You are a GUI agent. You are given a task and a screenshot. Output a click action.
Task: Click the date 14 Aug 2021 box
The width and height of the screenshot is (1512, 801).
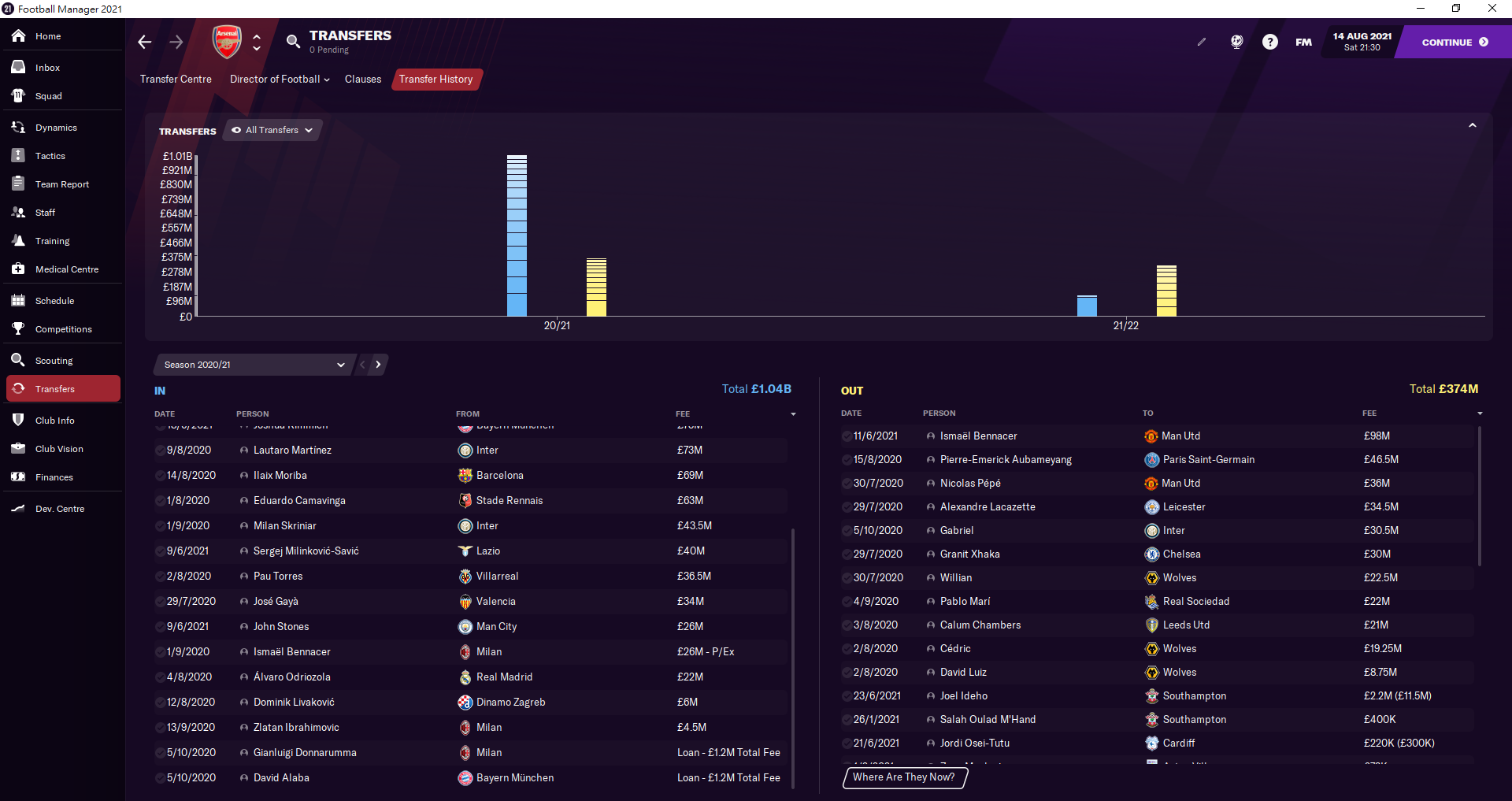[x=1362, y=43]
